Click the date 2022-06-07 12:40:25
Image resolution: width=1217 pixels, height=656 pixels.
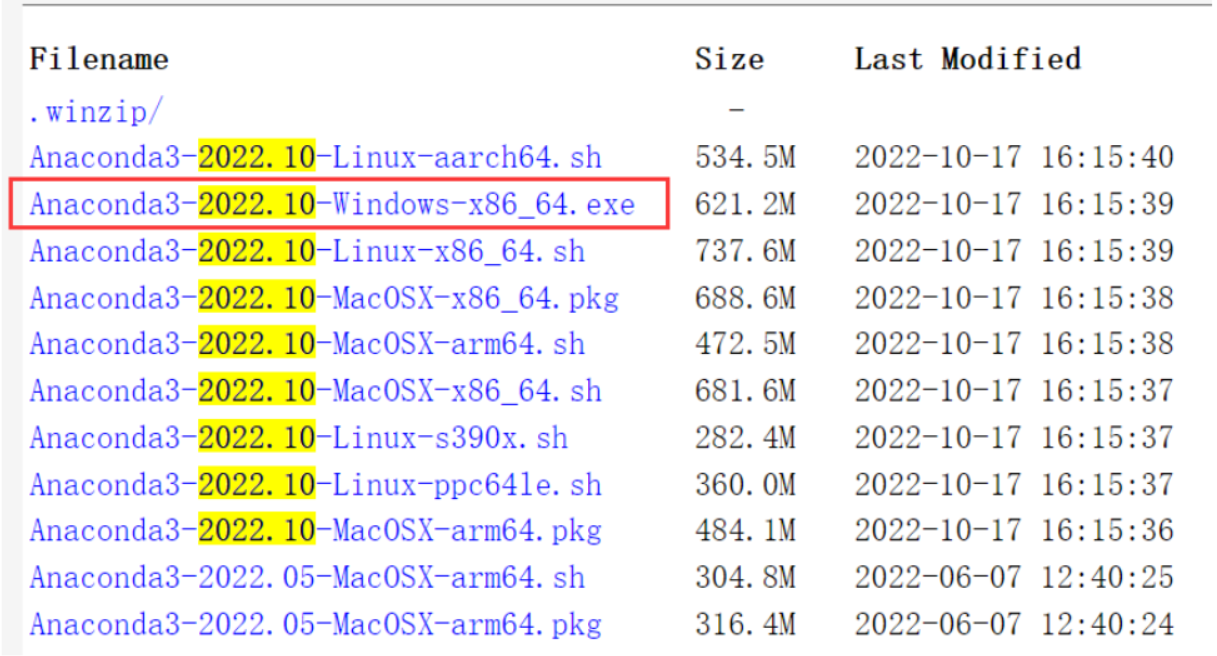pos(1014,578)
